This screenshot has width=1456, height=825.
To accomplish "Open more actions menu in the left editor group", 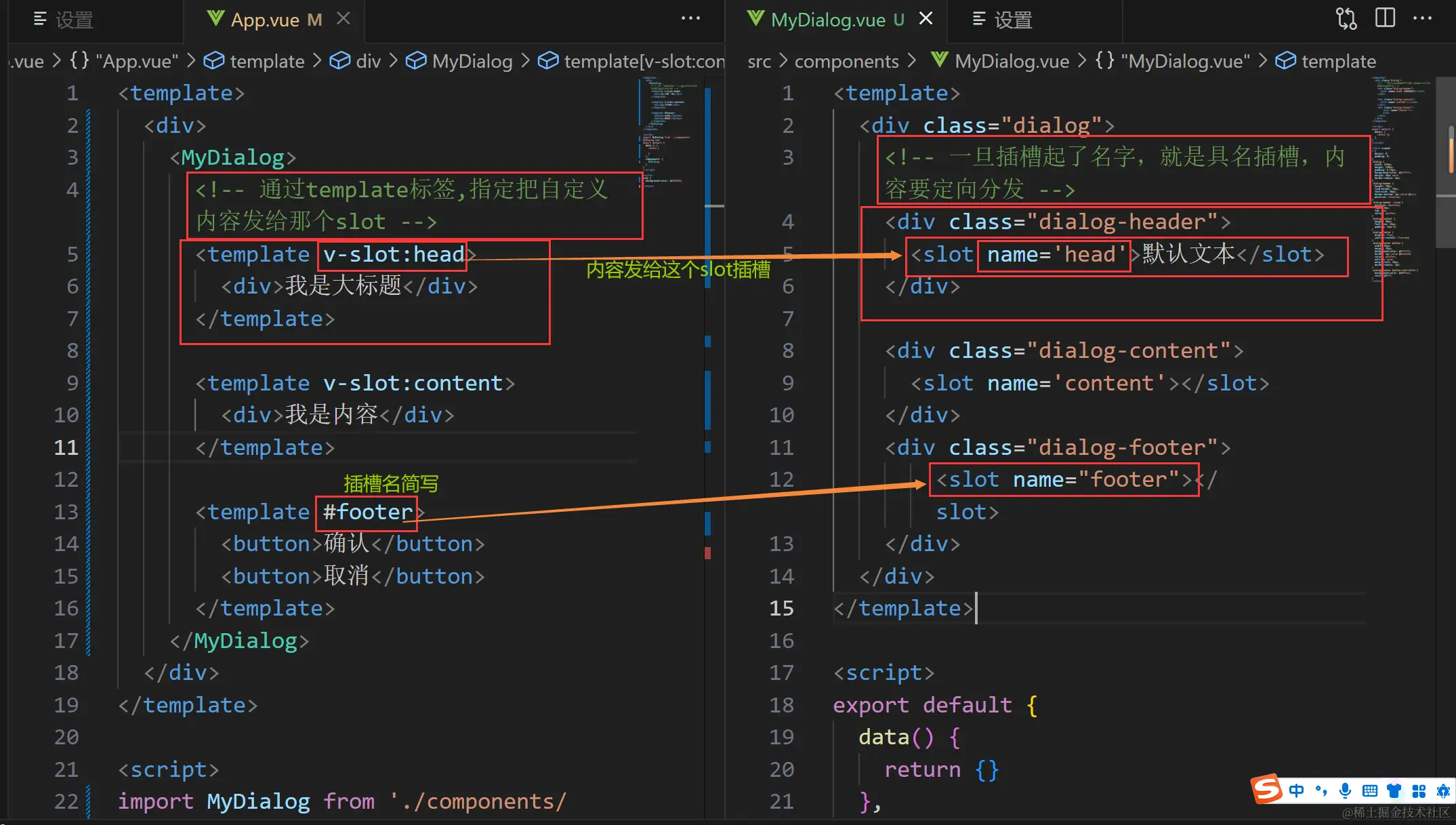I will (x=690, y=18).
